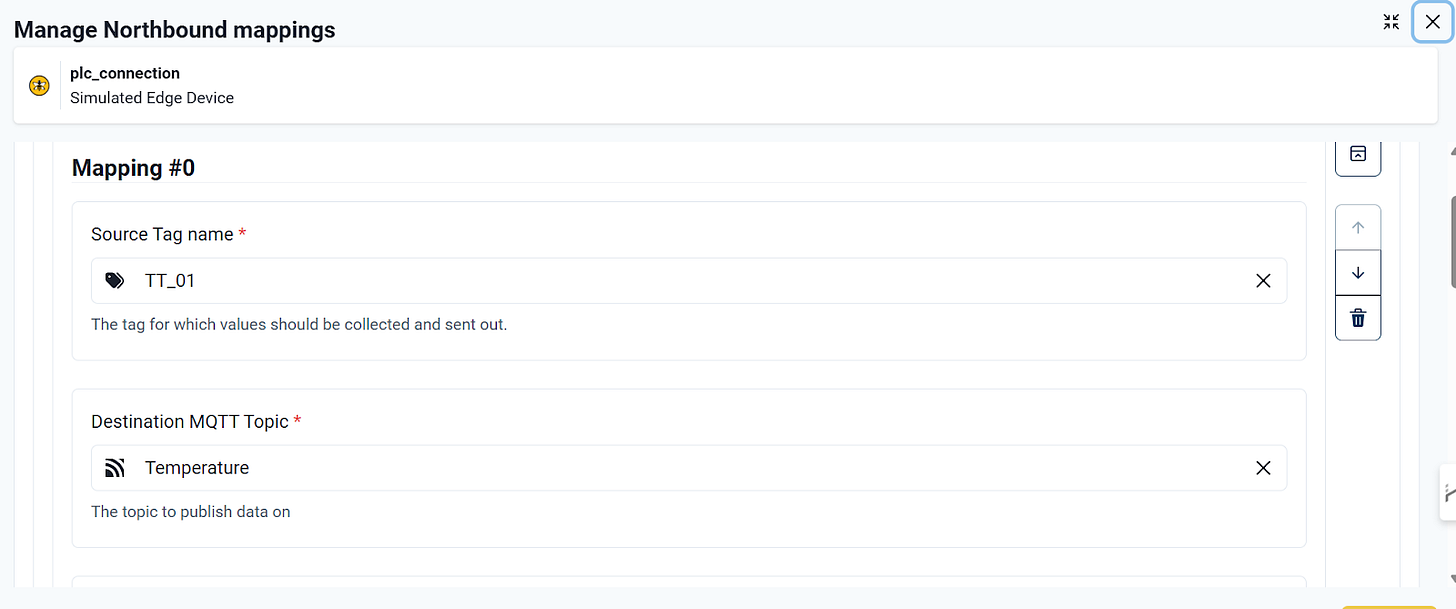This screenshot has height=609, width=1456.
Task: Clear the Destination MQTT Topic Temperature value
Action: coord(1263,468)
